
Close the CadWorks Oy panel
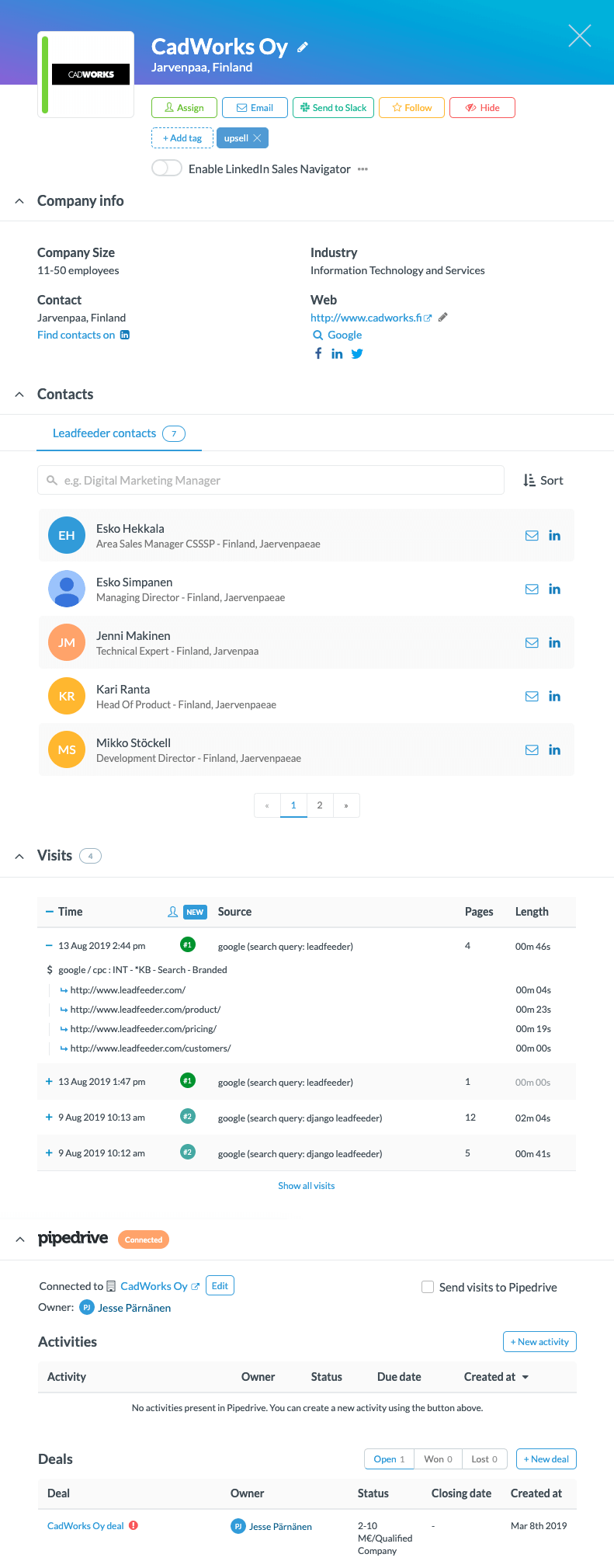[580, 36]
